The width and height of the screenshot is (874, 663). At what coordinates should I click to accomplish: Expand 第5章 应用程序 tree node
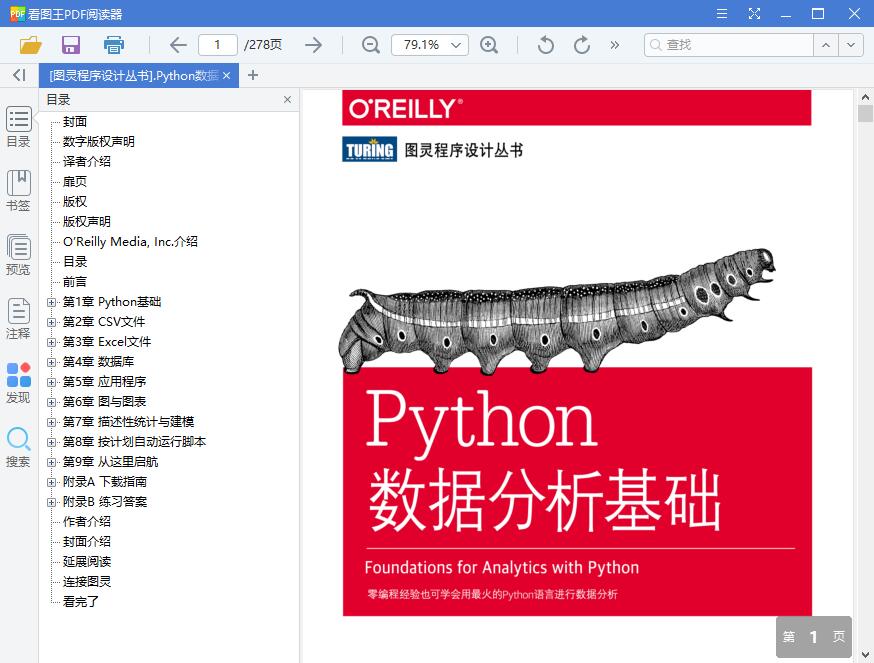click(51, 383)
